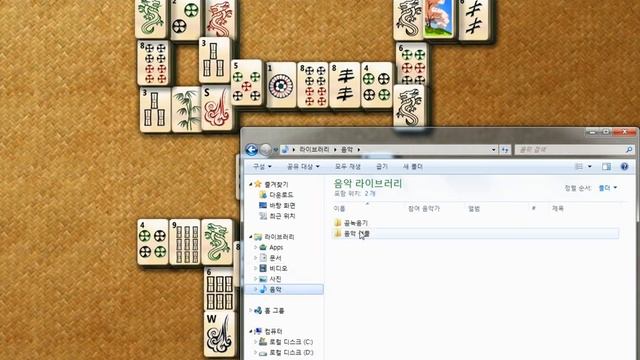This screenshot has height=360, width=640.
Task: Sort by the 제목 column header
Action: pos(558,209)
